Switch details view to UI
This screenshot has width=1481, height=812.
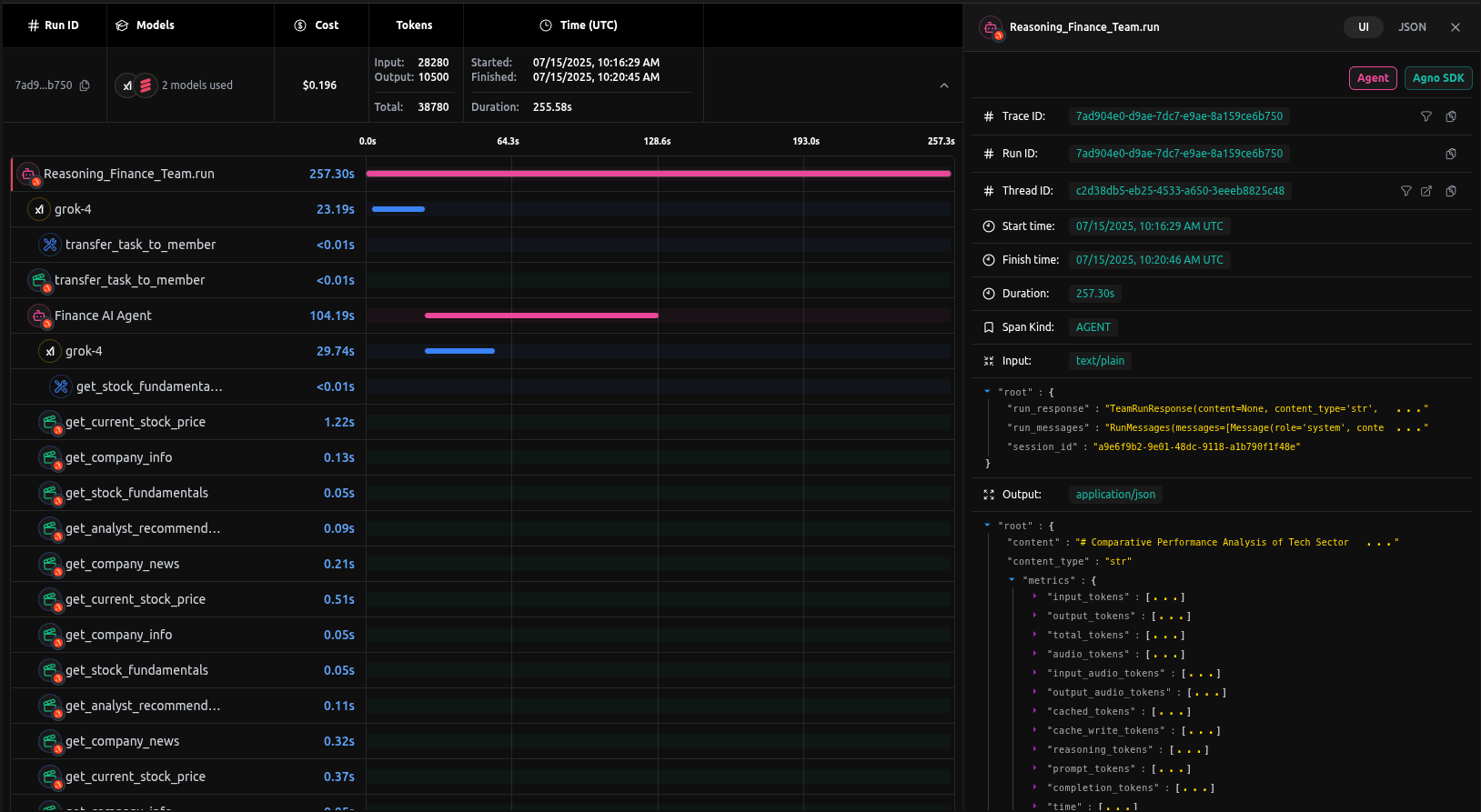(x=1363, y=27)
